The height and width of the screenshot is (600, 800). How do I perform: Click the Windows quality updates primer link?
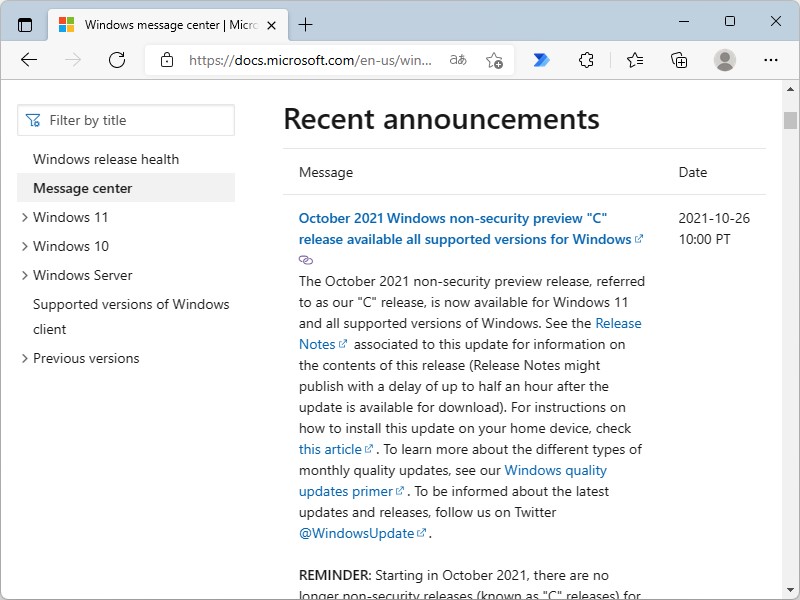(x=556, y=470)
